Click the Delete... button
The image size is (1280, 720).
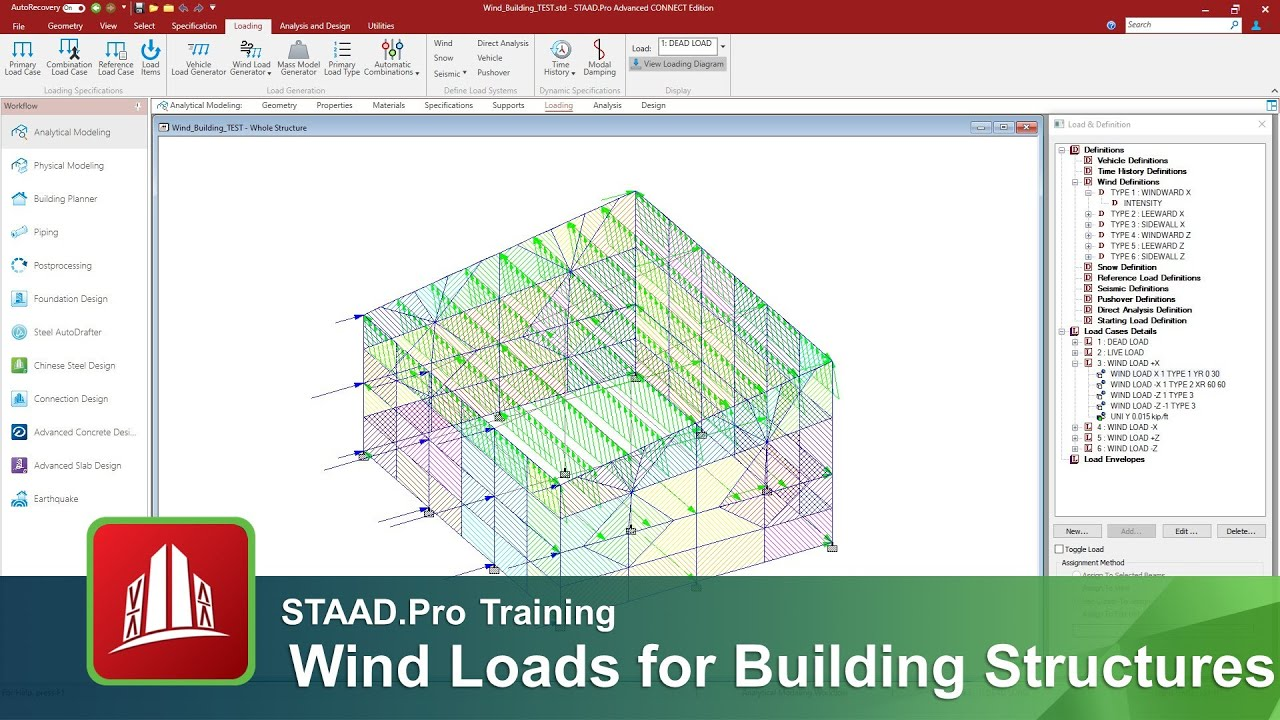point(1241,531)
